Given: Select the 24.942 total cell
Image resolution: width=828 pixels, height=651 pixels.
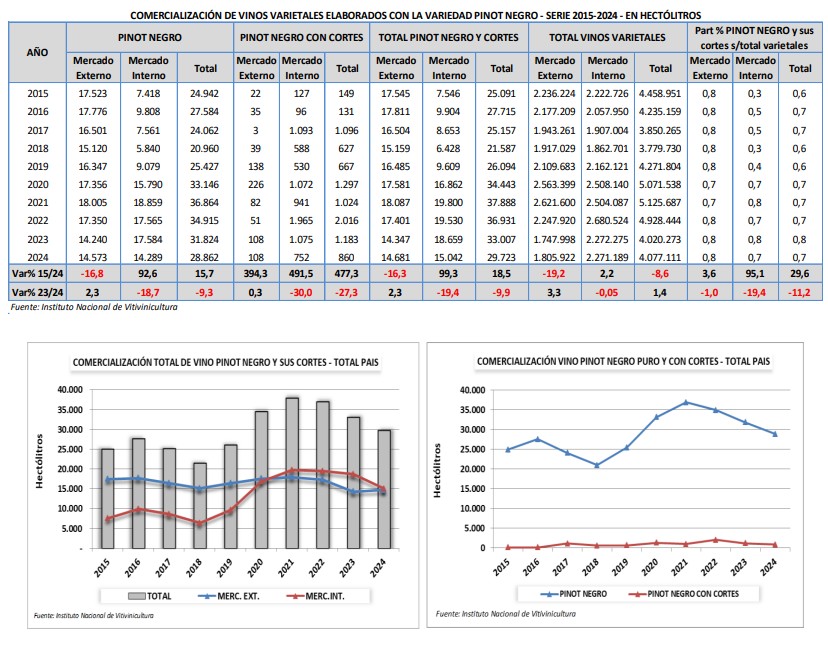Looking at the screenshot, I should pos(204,93).
